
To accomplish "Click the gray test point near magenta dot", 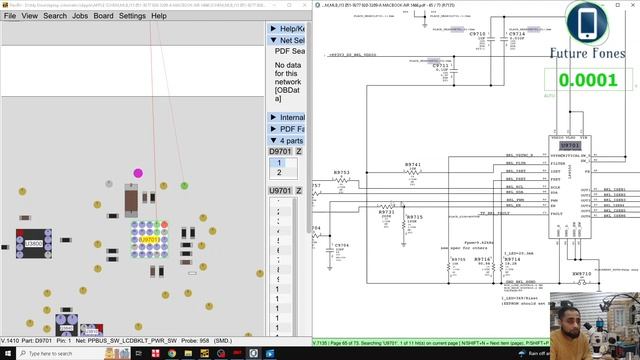I will click(x=109, y=184).
